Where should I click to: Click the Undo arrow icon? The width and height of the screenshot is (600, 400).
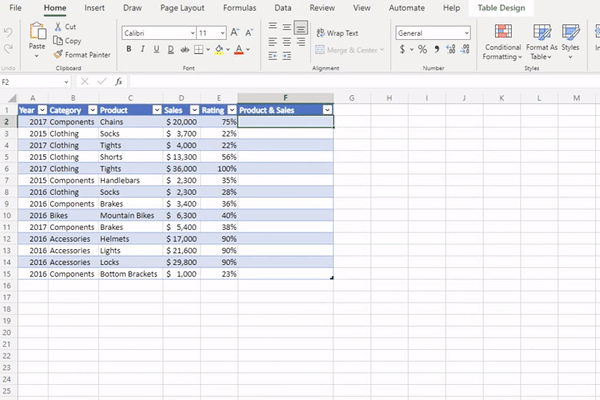coord(8,33)
